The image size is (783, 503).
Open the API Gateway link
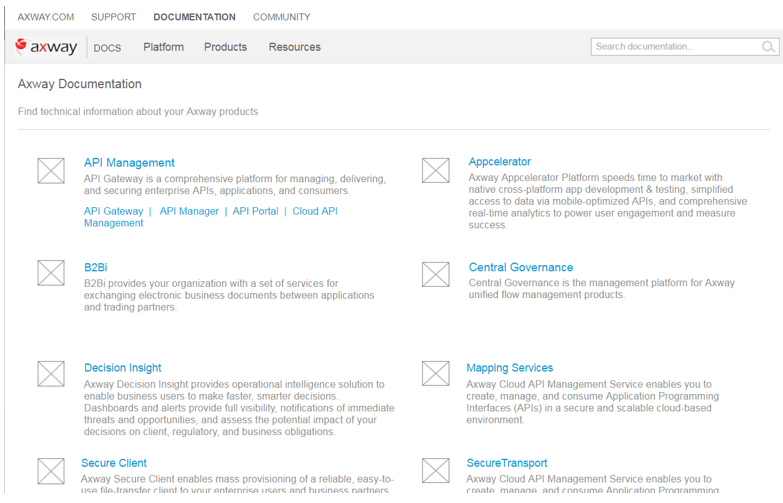click(113, 212)
